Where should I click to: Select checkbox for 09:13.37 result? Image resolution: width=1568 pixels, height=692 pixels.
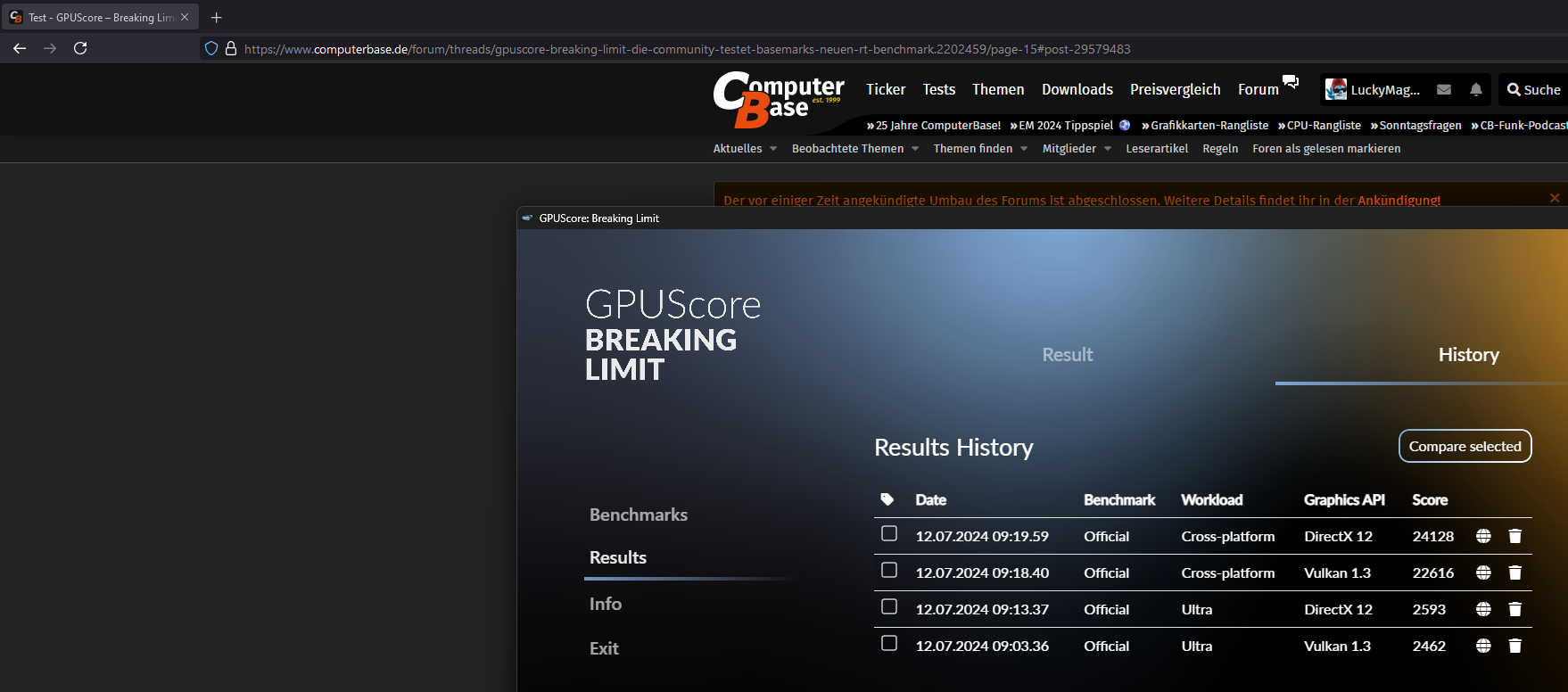(x=889, y=606)
